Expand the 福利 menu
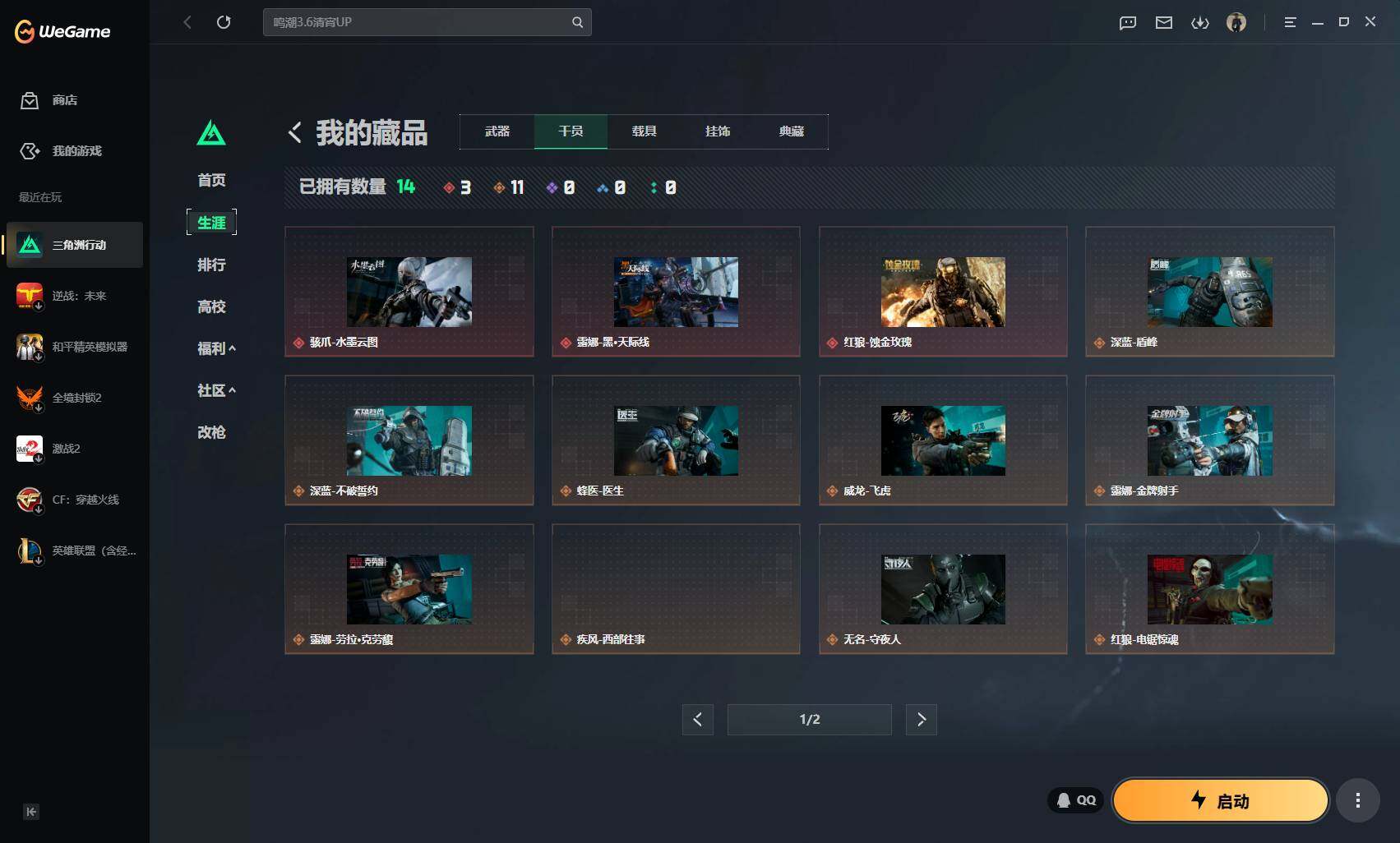Screen dimensions: 1400x843 point(216,348)
